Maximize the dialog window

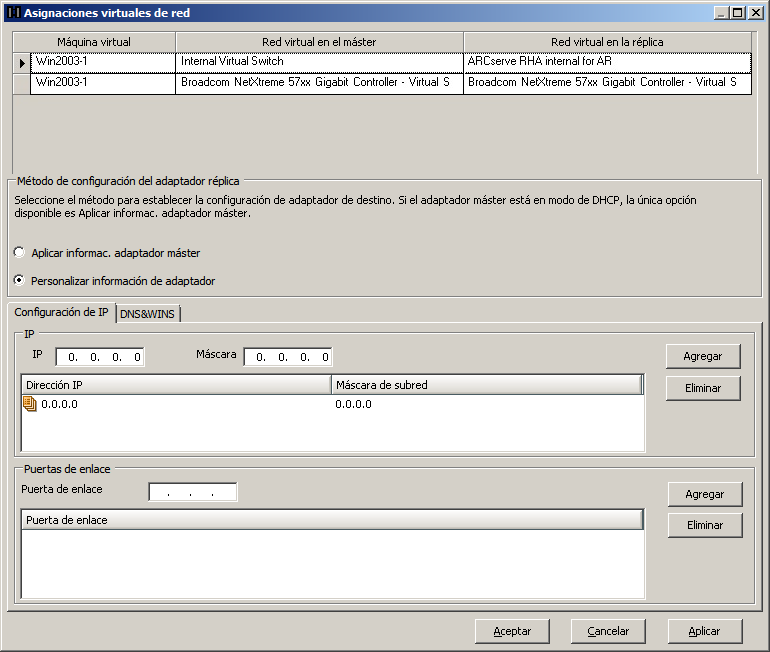738,13
